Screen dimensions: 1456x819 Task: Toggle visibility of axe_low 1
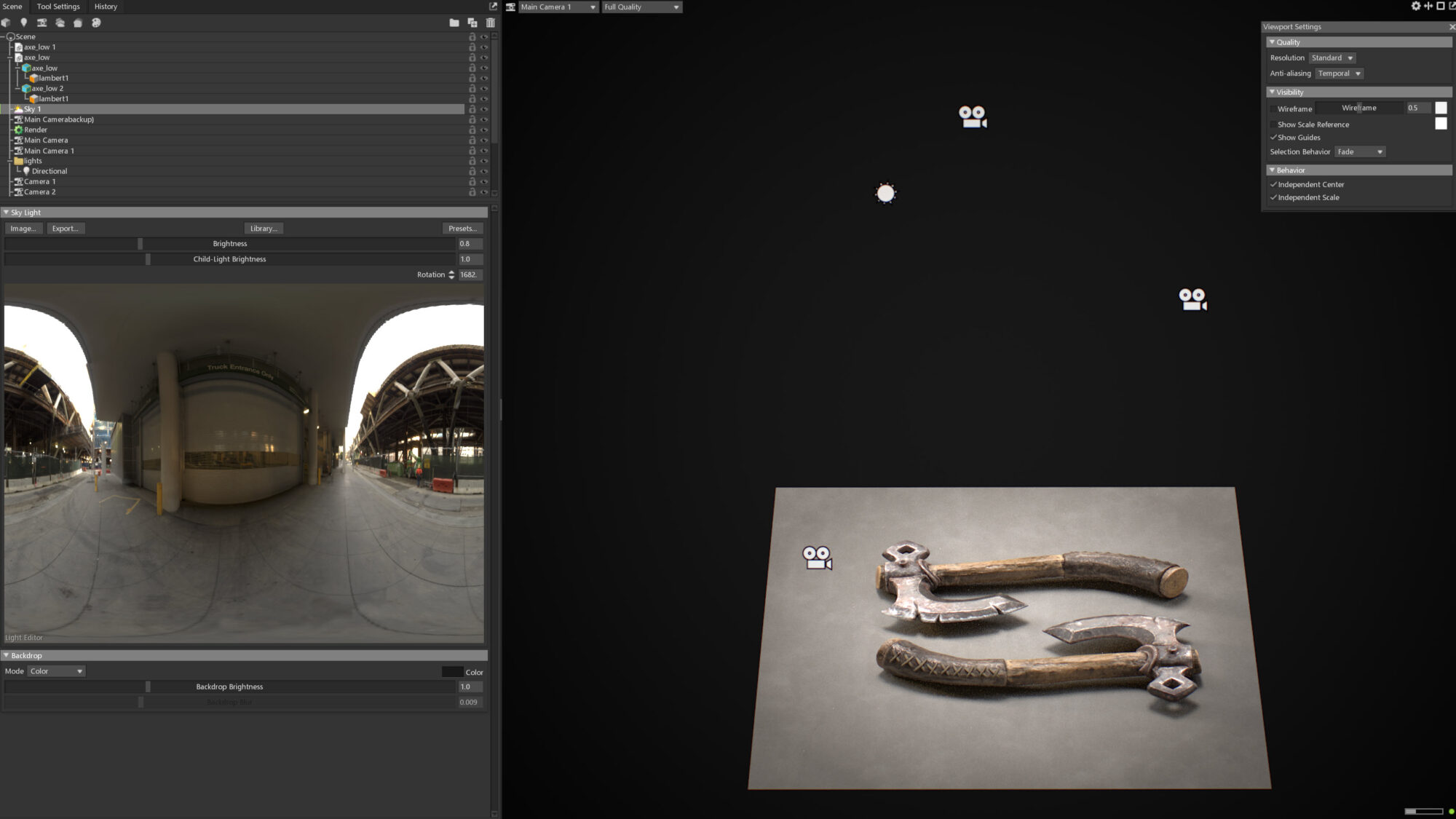(x=484, y=47)
